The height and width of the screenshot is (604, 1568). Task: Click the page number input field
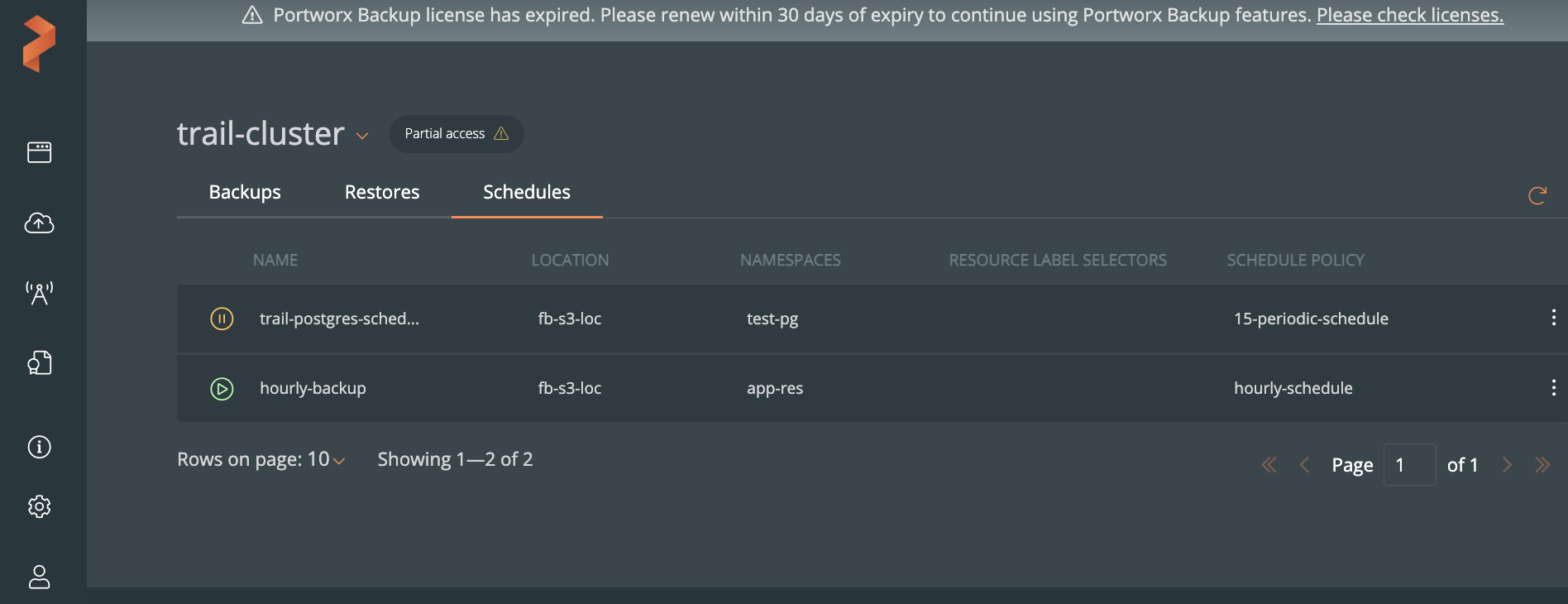(x=1409, y=465)
